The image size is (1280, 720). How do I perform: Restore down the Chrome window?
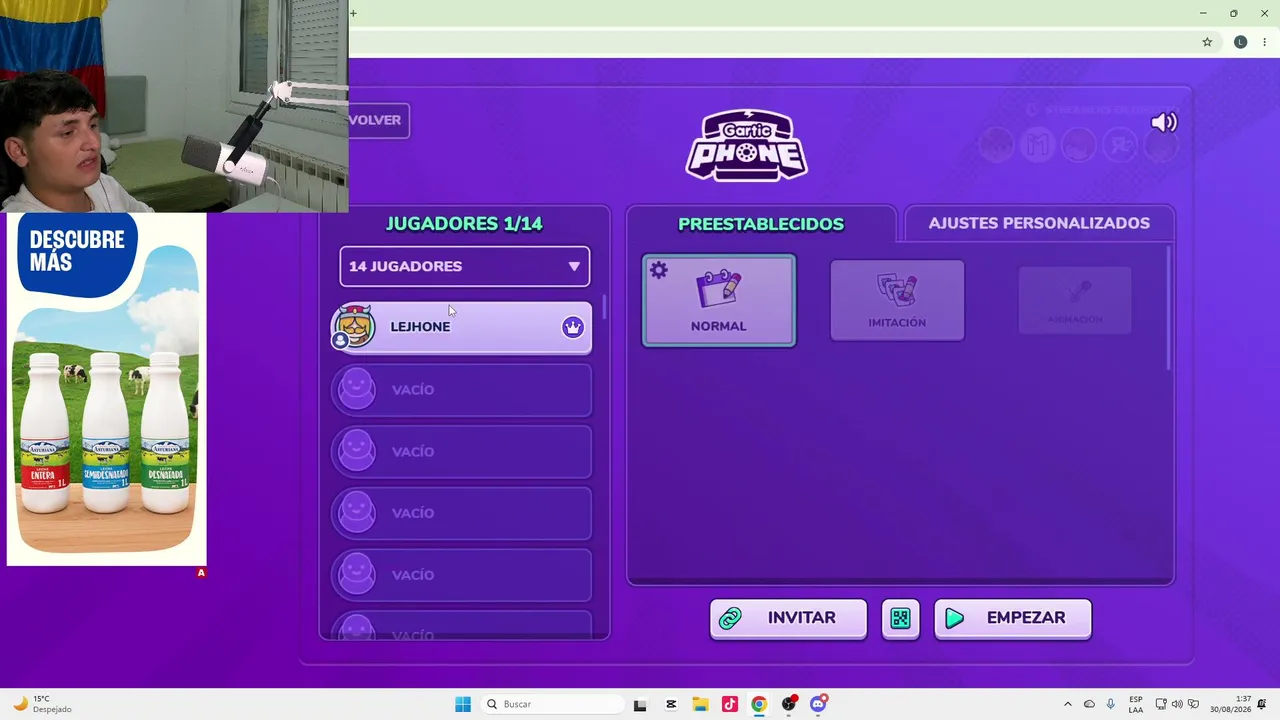(1234, 13)
